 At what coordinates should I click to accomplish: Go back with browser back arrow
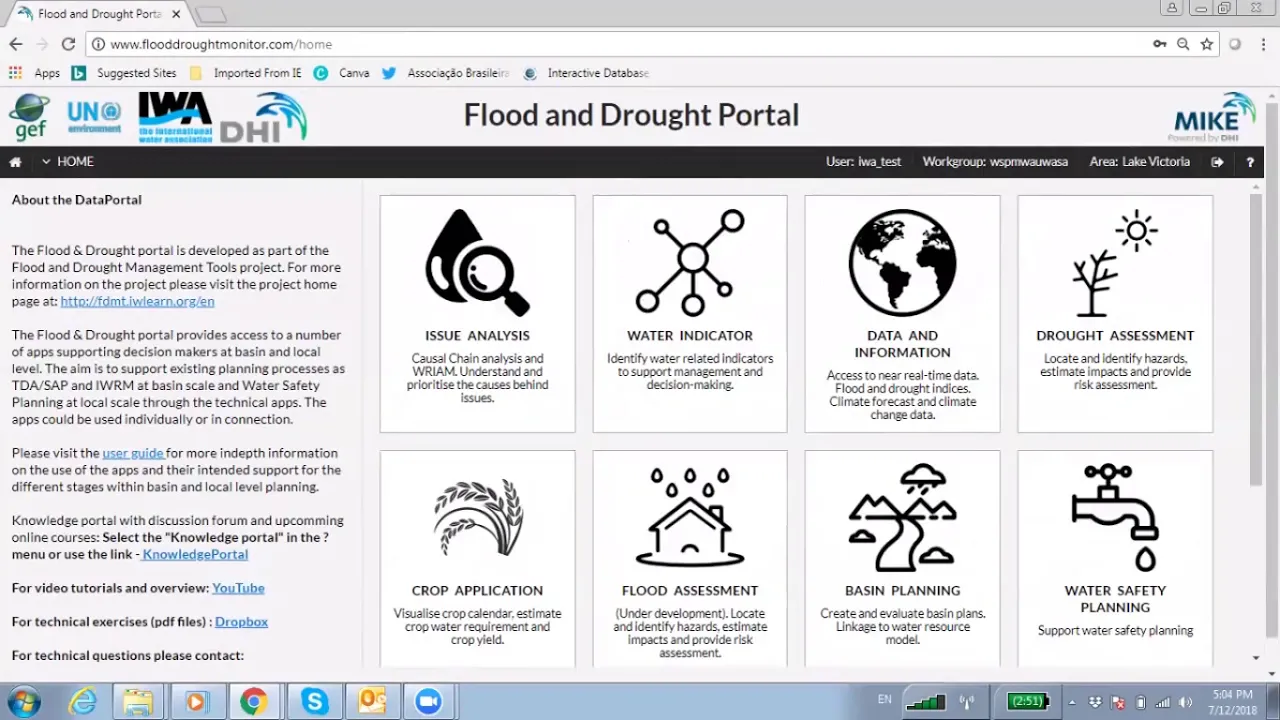pyautogui.click(x=16, y=44)
